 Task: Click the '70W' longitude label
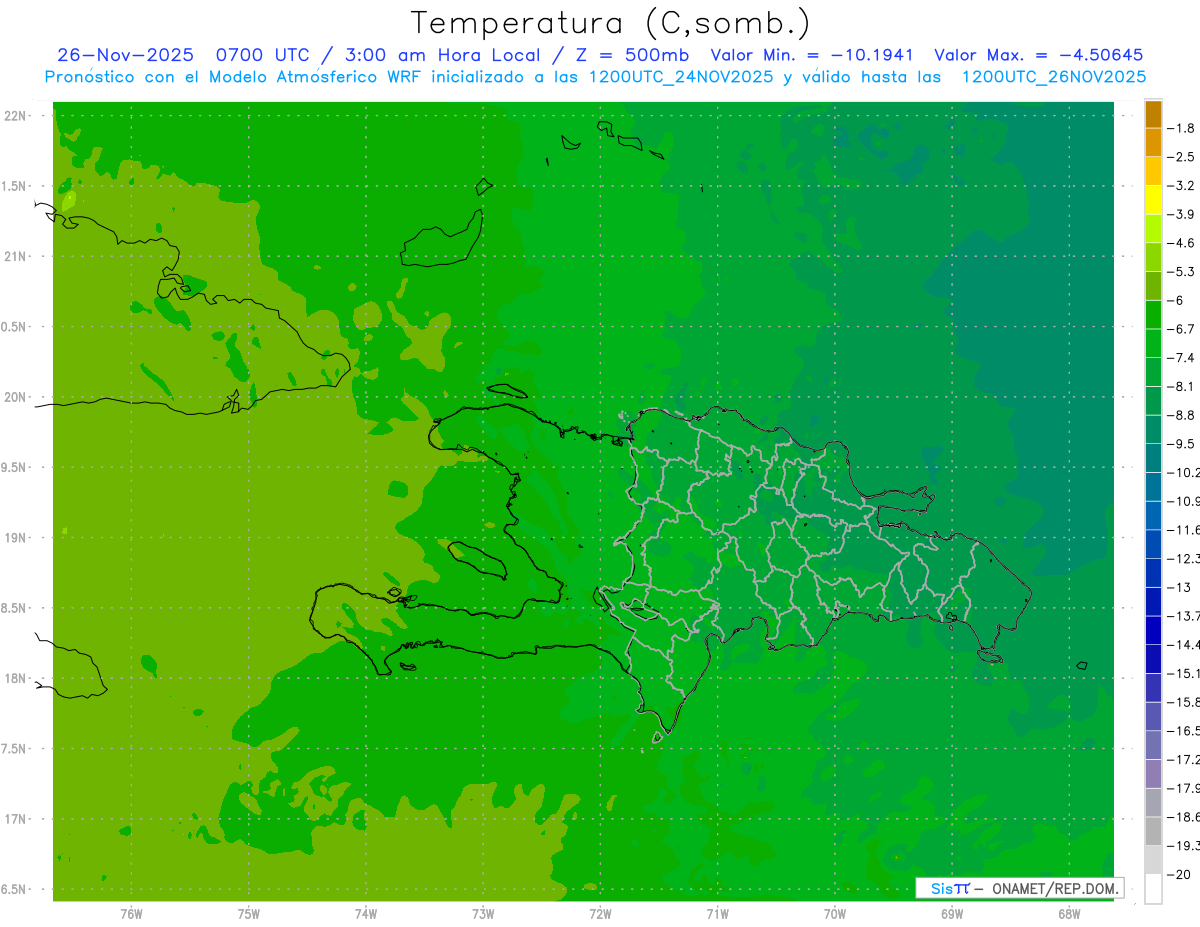(834, 913)
